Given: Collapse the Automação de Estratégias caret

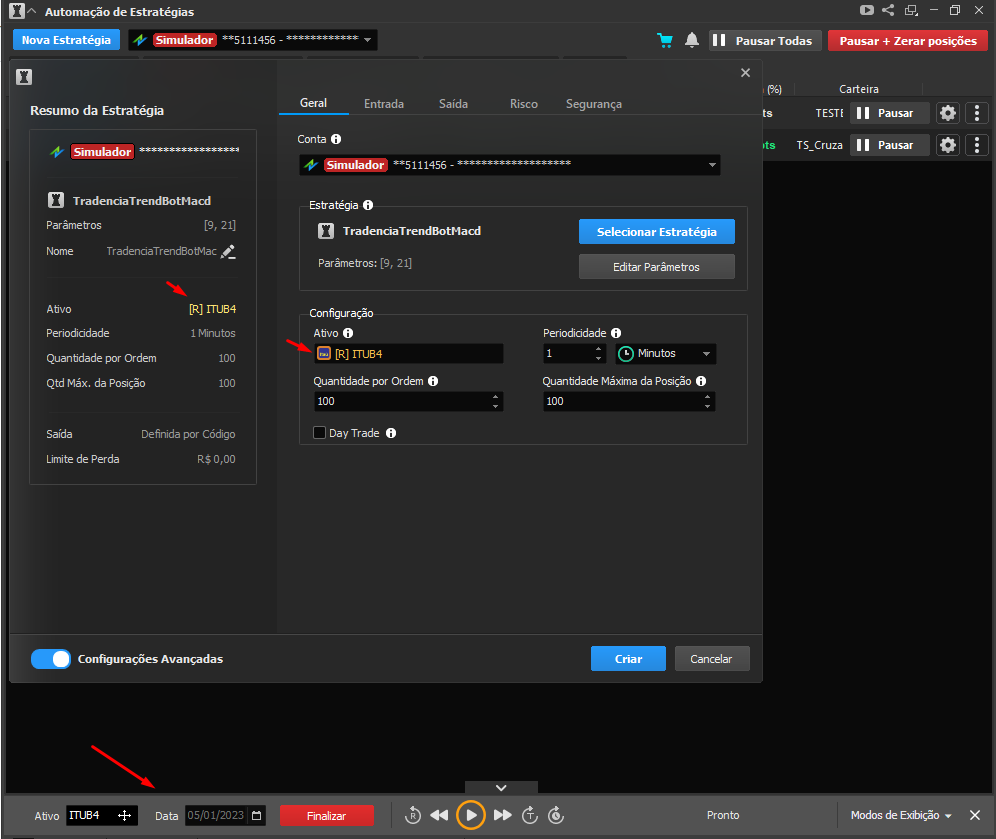Looking at the screenshot, I should coord(32,11).
